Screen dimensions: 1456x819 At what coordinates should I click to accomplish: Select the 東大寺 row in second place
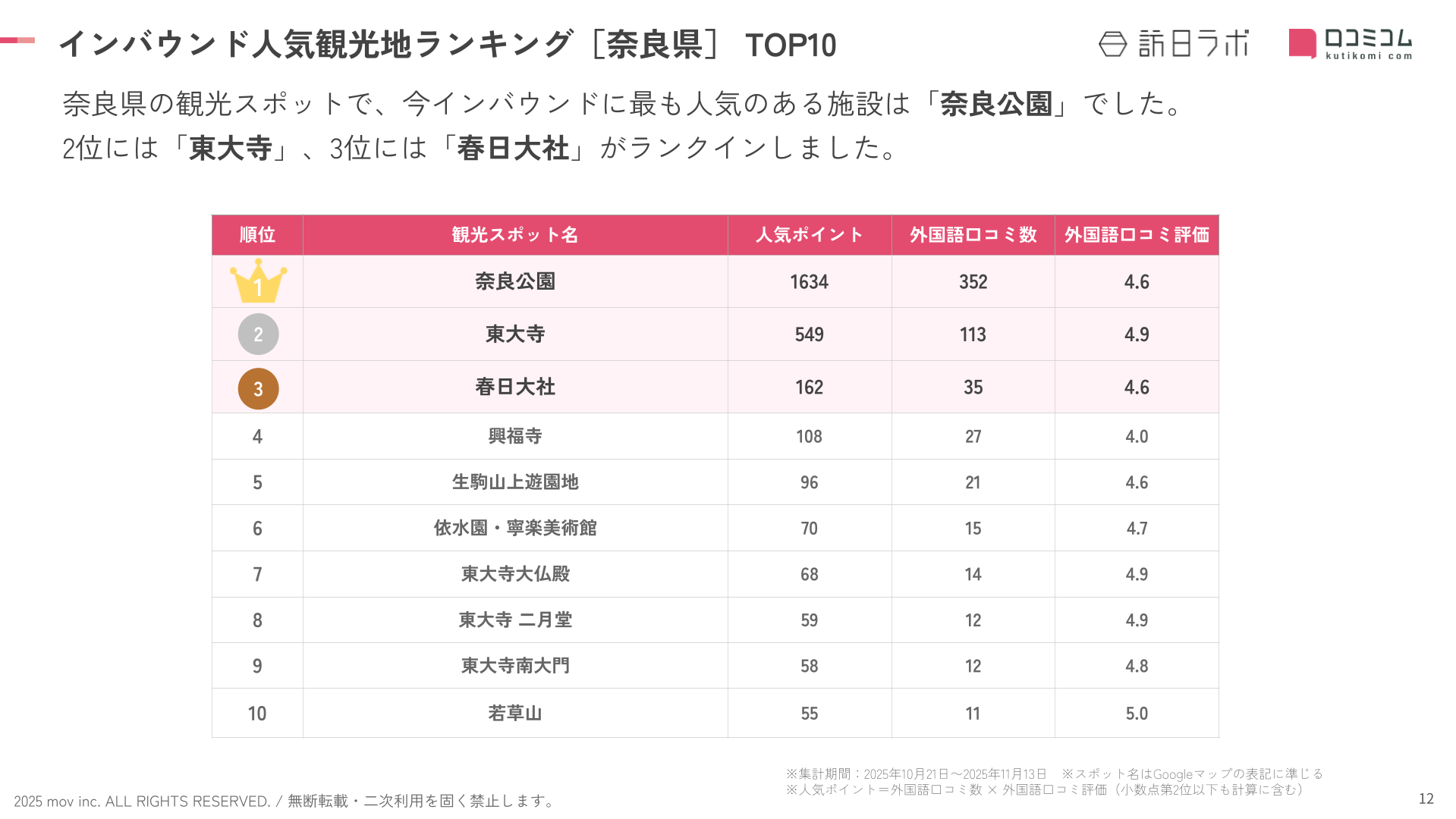[515, 334]
